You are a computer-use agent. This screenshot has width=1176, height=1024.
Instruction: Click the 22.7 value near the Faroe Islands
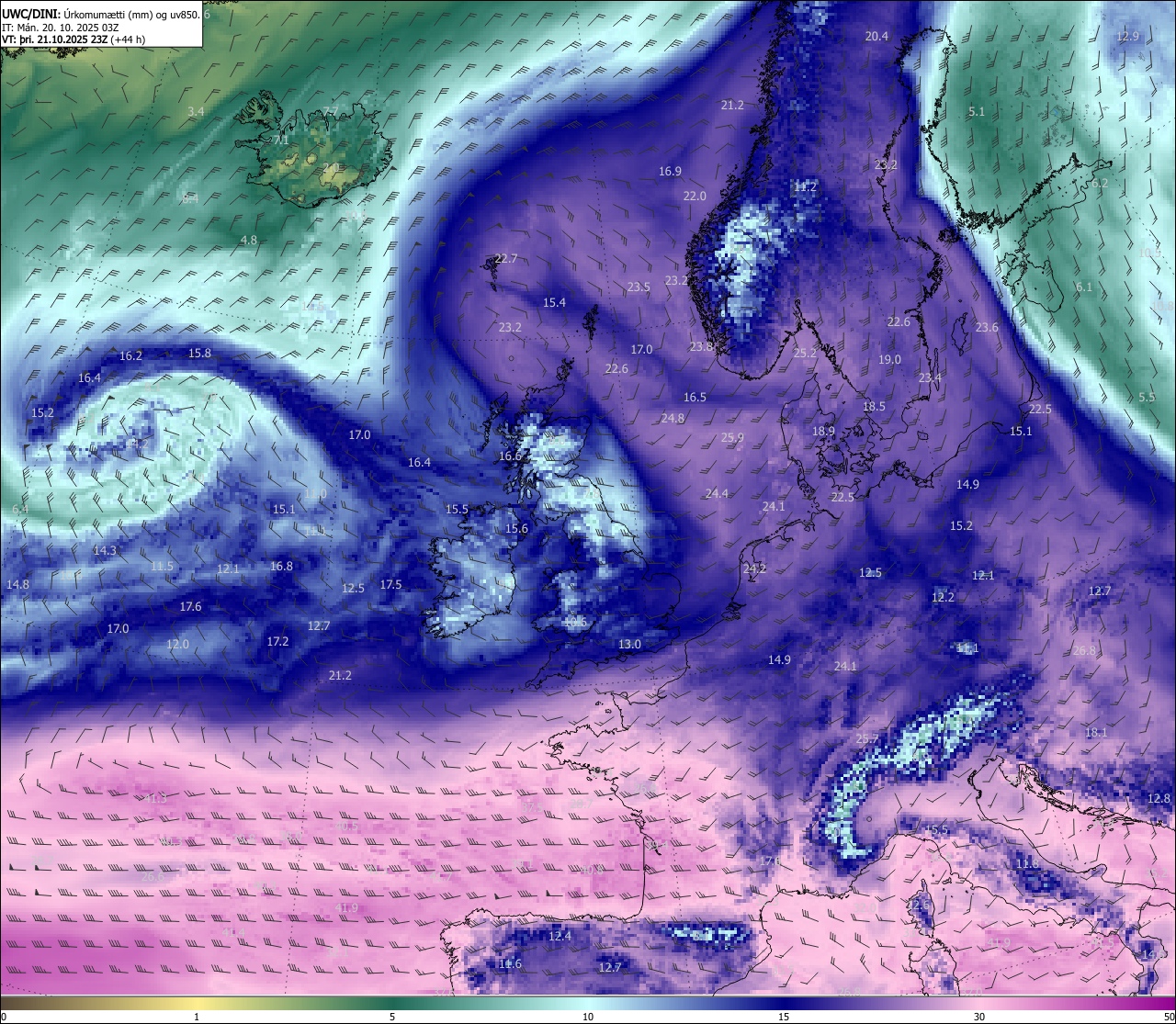pos(506,258)
